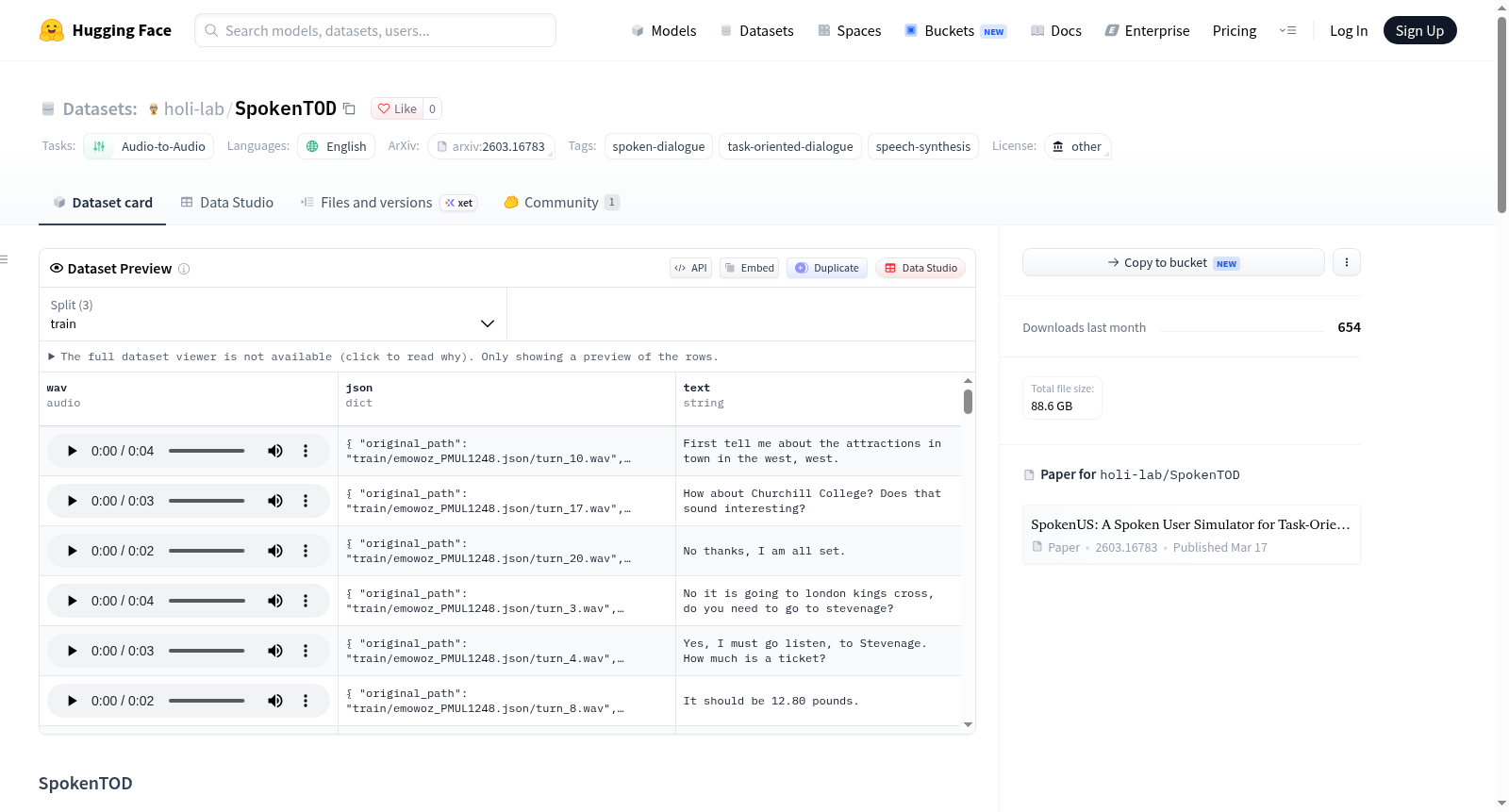The height and width of the screenshot is (812, 1509).
Task: Expand the full dataset viewer unavailable notice
Action: click(x=383, y=356)
